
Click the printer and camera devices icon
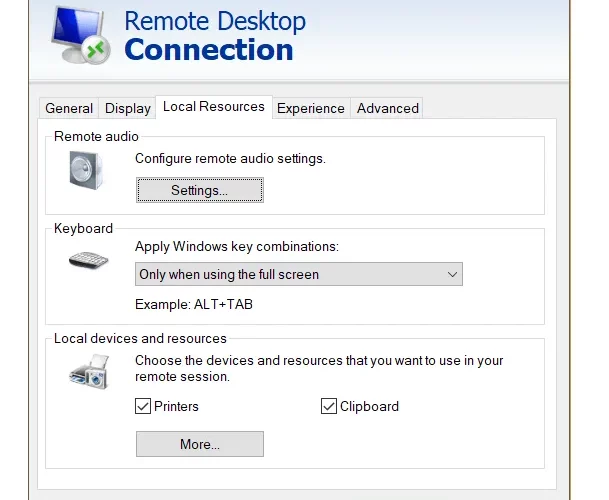point(89,371)
